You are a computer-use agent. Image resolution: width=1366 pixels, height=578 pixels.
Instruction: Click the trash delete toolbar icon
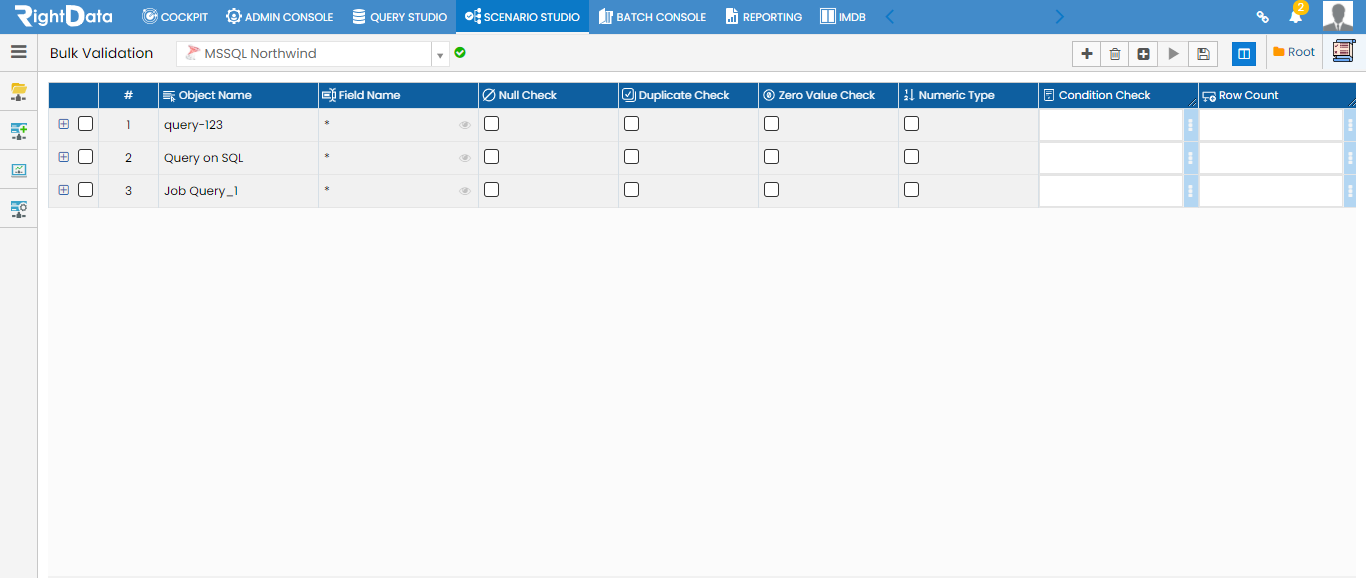pos(1115,54)
